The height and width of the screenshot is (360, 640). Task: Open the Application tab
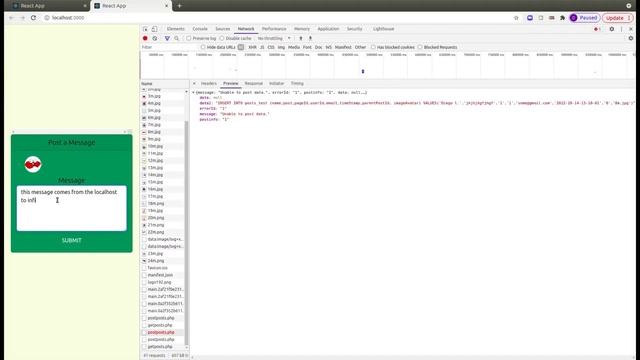328,29
